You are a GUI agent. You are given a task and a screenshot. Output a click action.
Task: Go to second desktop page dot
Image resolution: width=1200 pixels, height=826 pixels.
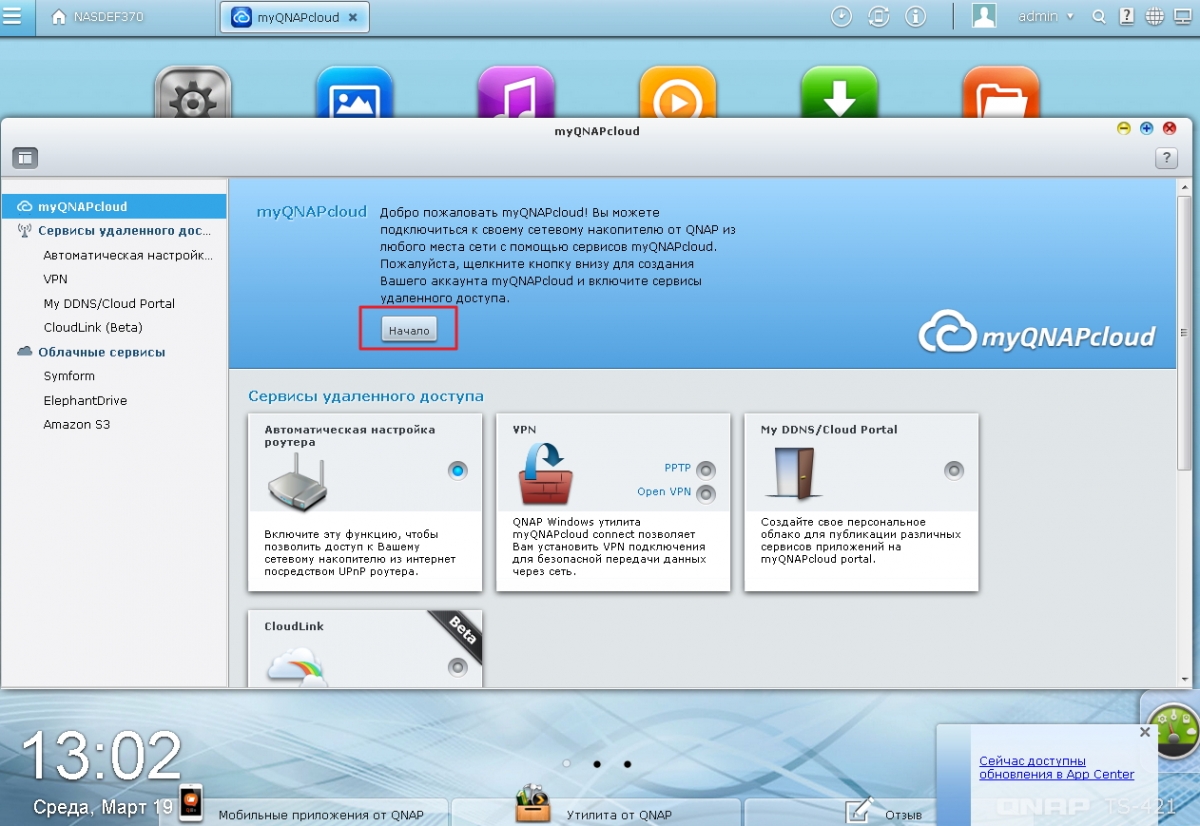point(597,763)
